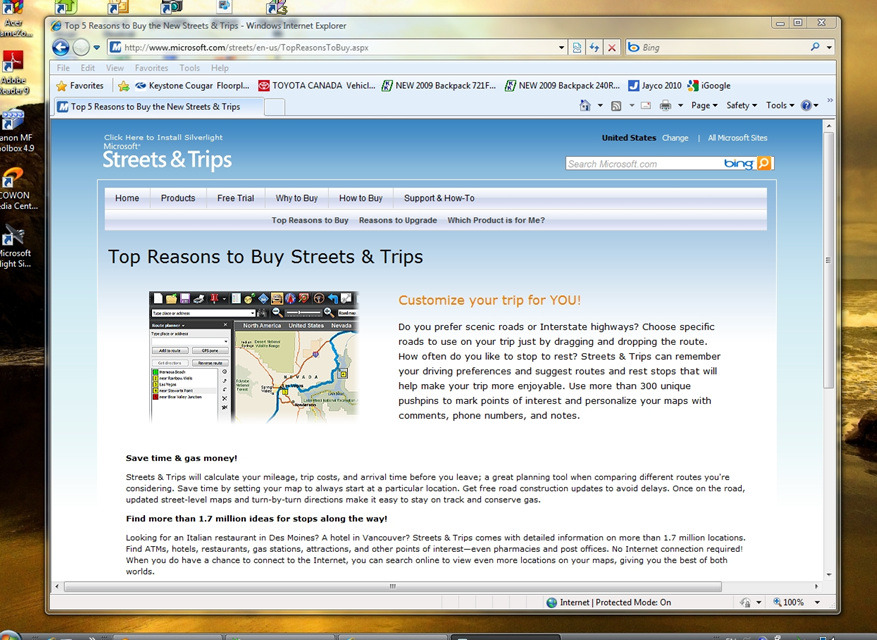The image size is (877, 640).
Task: Click the magnifier search icon in toolbar
Action: 815,47
